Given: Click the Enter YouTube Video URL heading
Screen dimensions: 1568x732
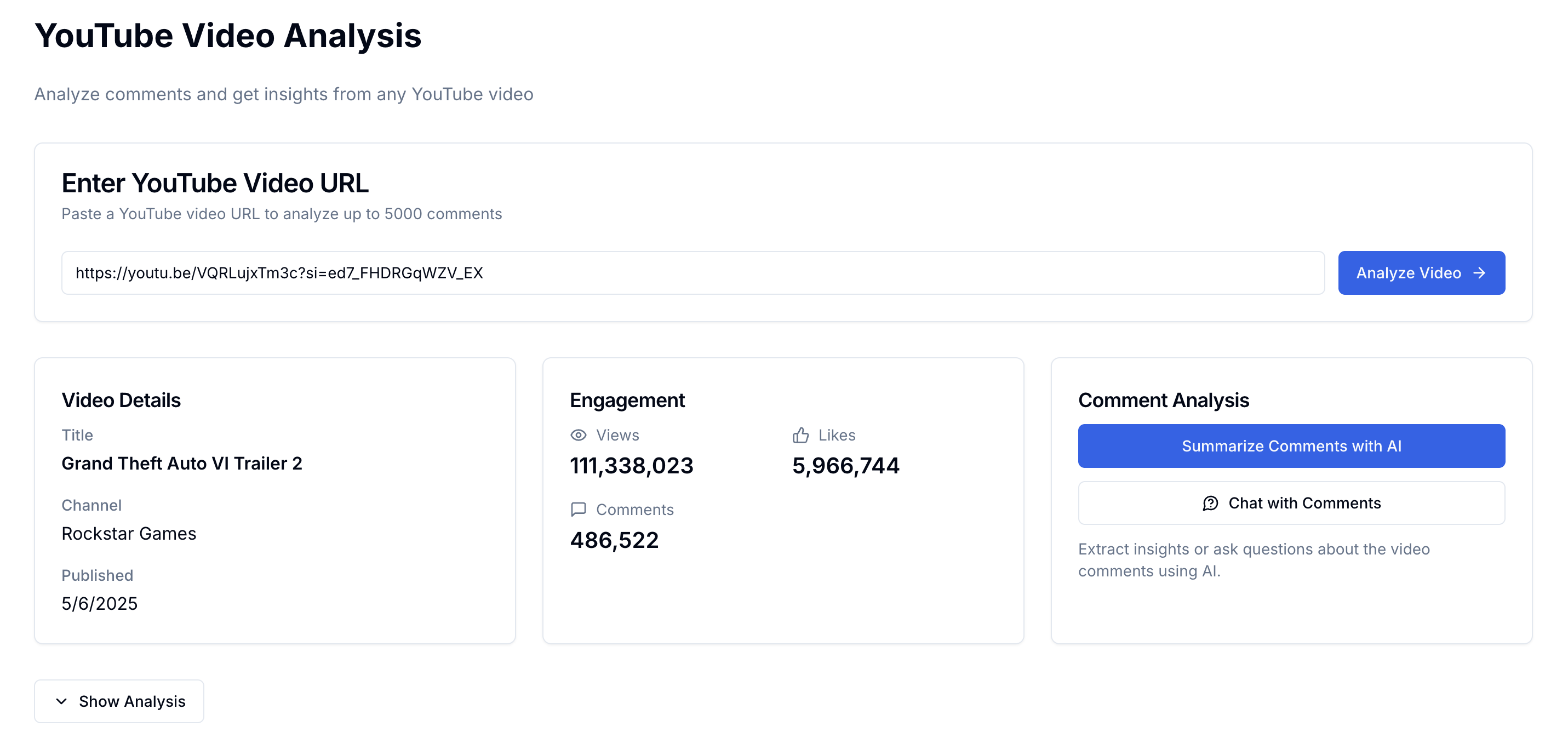Looking at the screenshot, I should pos(215,184).
